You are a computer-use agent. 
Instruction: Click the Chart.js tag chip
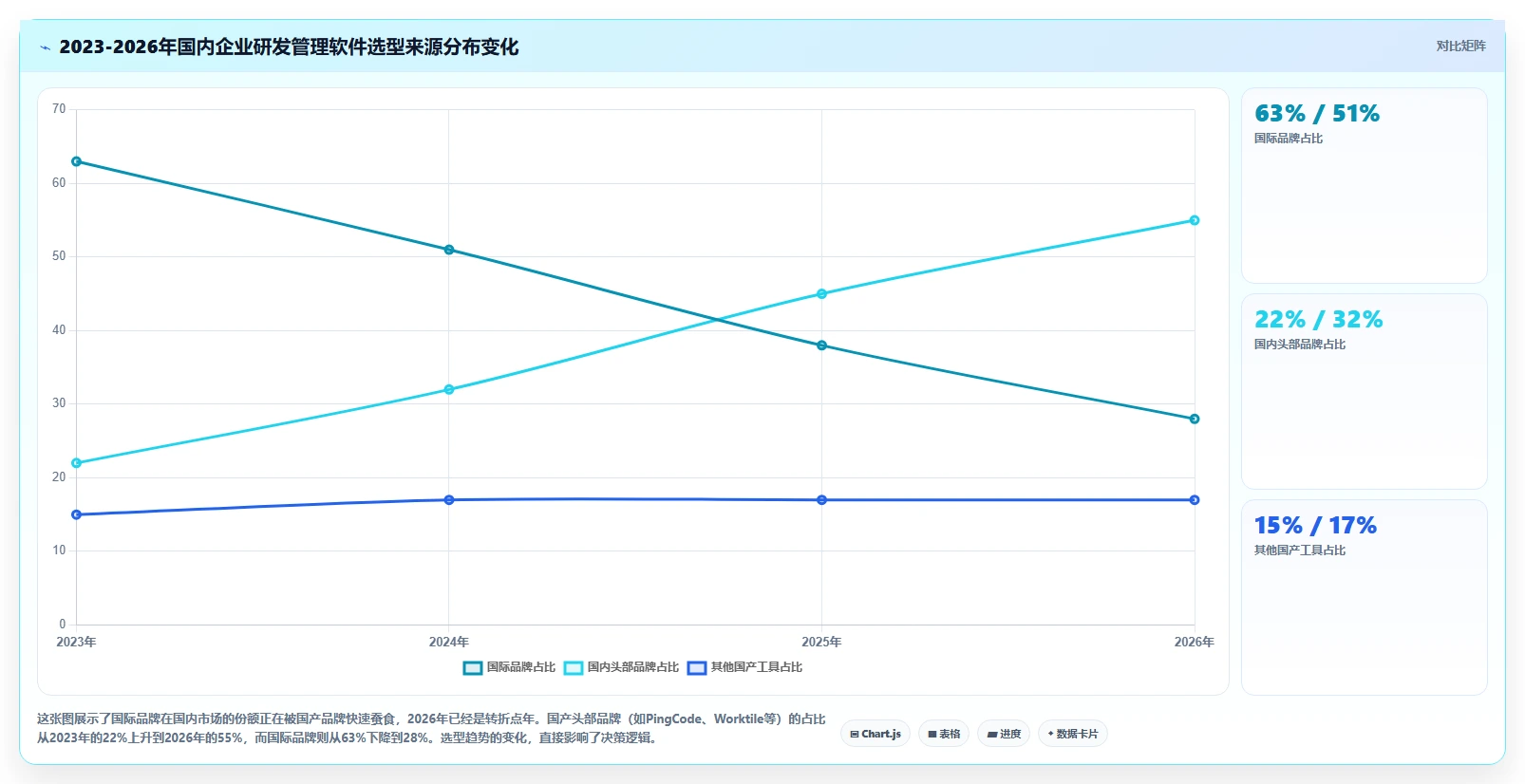(x=875, y=734)
